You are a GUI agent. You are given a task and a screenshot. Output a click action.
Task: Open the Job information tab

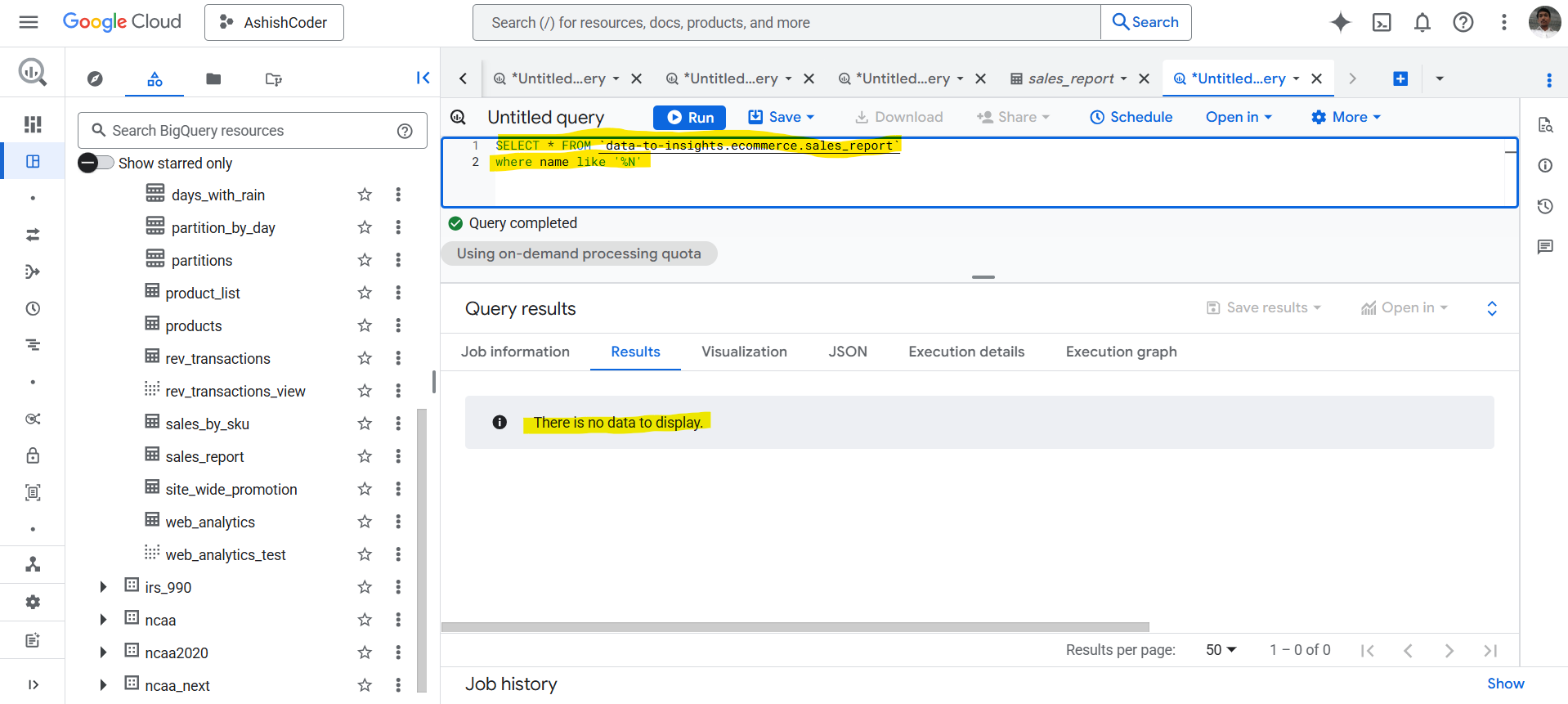(515, 352)
